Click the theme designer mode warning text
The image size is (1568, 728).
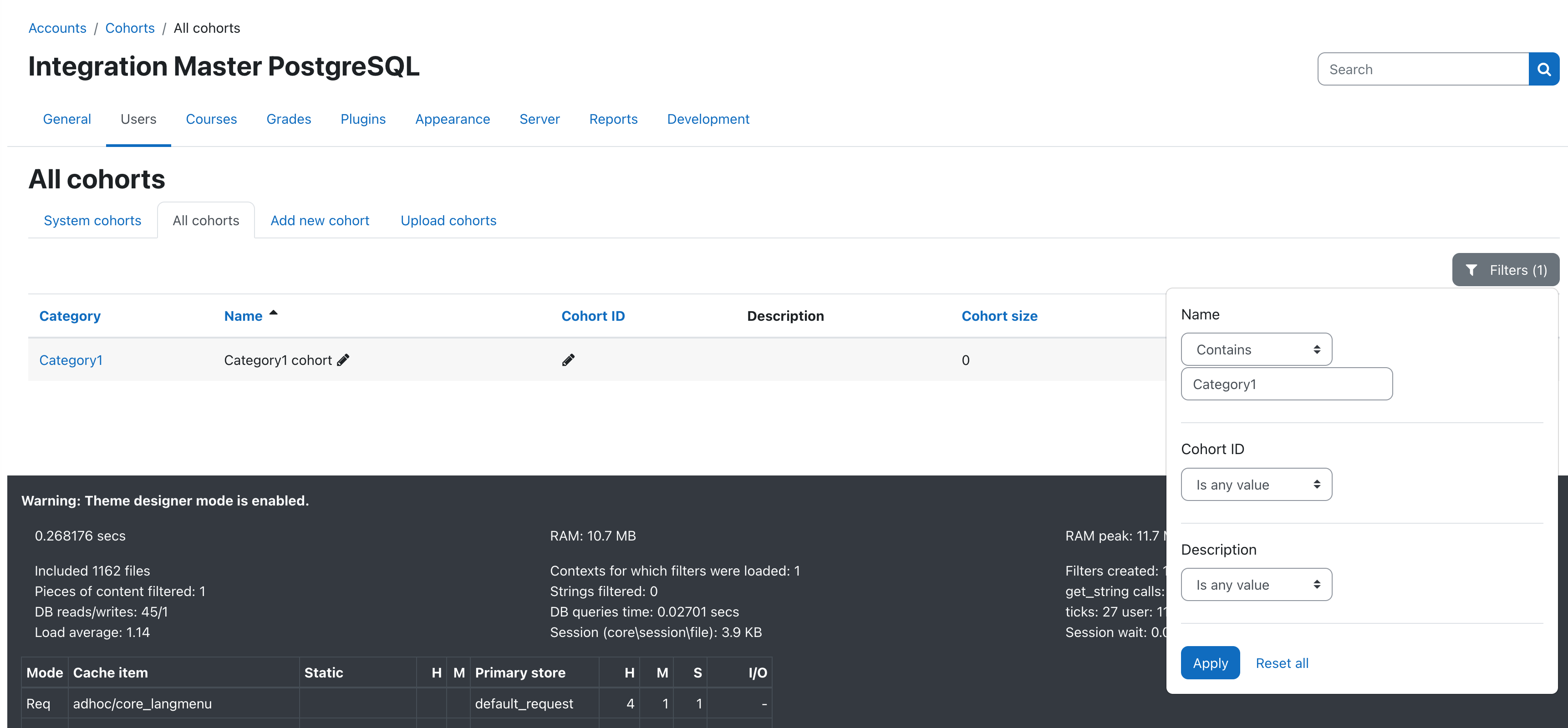pos(165,500)
